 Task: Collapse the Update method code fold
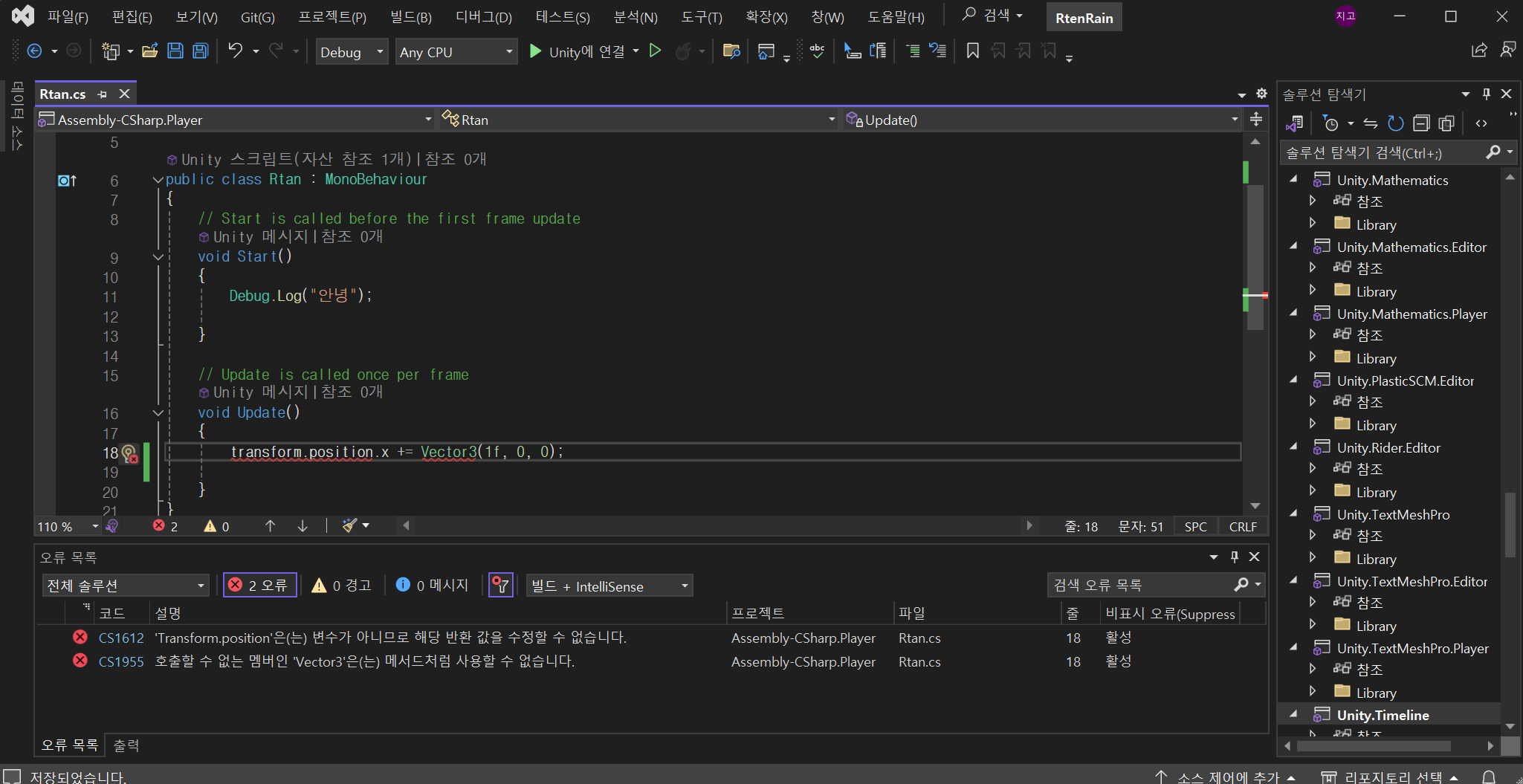[158, 412]
